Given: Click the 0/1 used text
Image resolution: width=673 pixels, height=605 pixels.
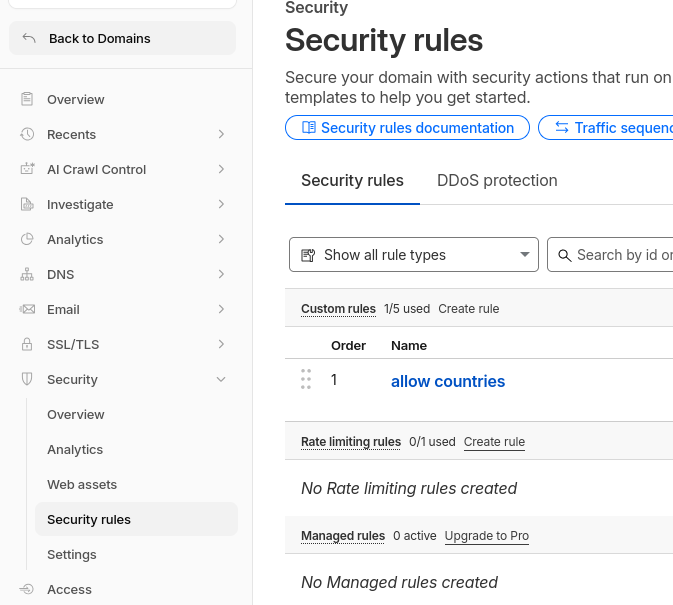Looking at the screenshot, I should [432, 442].
